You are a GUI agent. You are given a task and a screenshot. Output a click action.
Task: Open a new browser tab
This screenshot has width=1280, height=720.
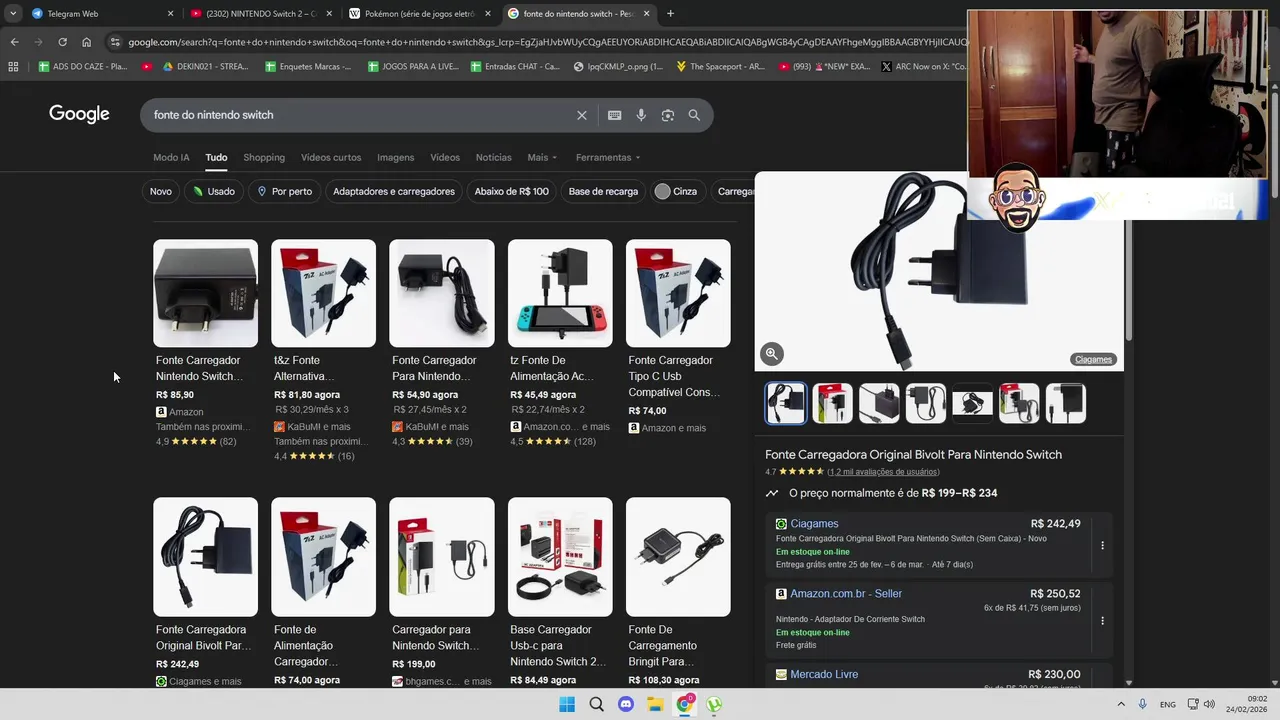click(670, 14)
